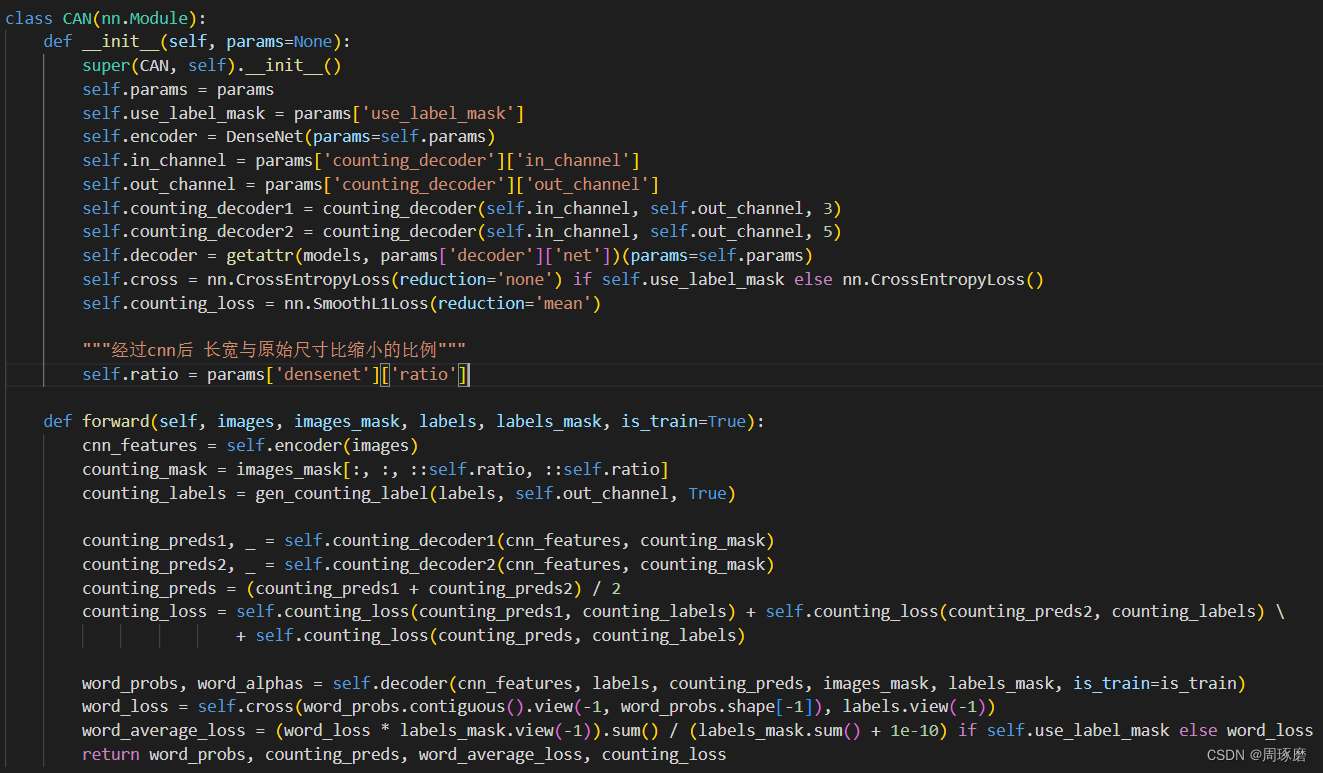Click the 'word_probs, word_alphas' decoder line

(x=664, y=685)
